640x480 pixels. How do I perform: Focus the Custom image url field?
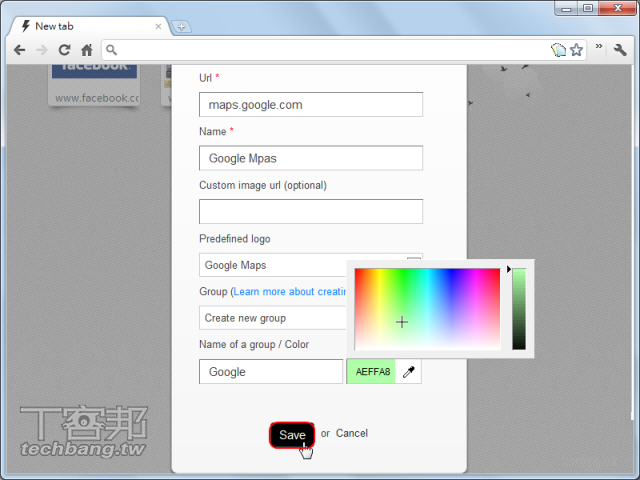(310, 211)
